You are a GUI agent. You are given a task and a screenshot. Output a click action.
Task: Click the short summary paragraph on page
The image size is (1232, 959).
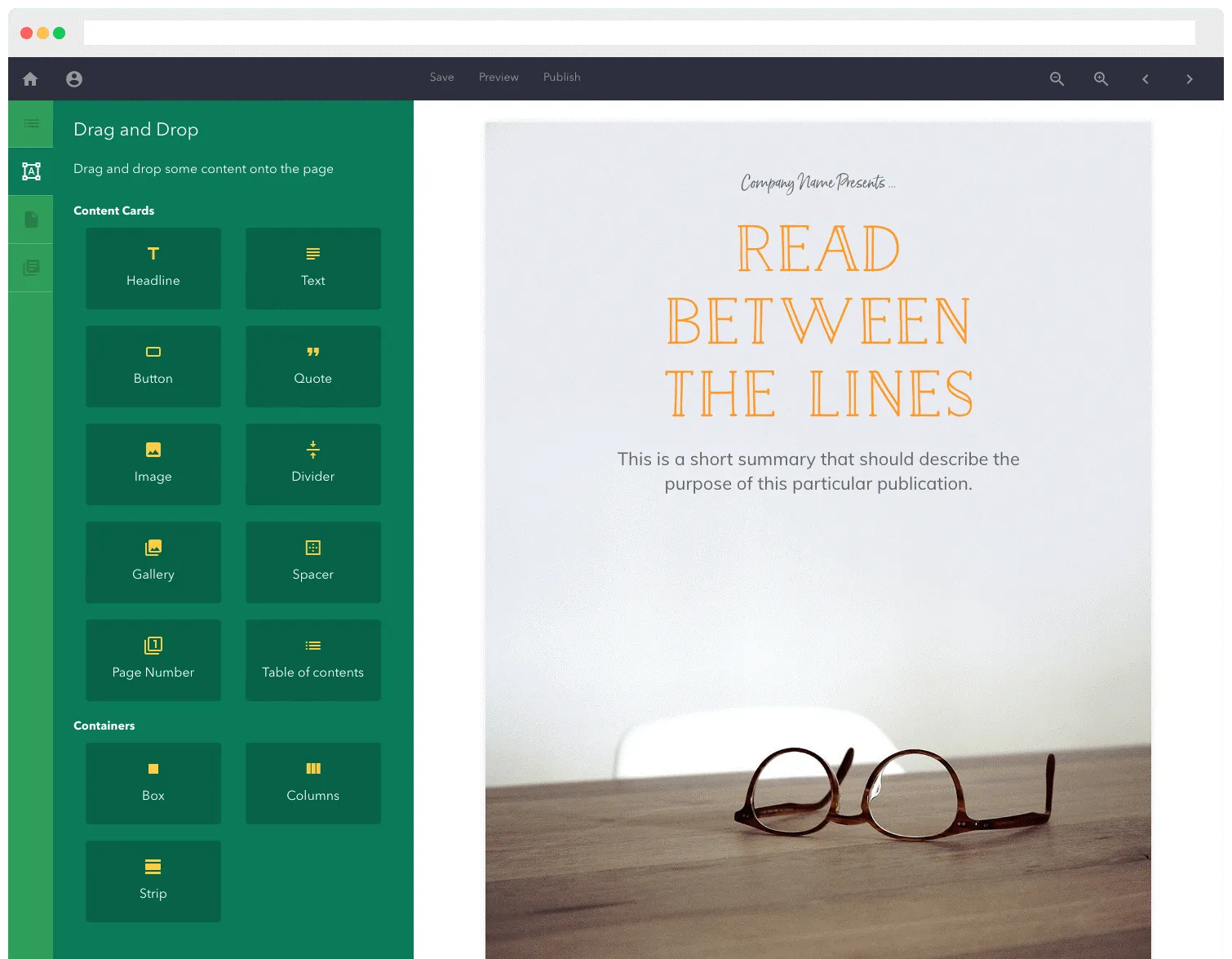pos(818,471)
